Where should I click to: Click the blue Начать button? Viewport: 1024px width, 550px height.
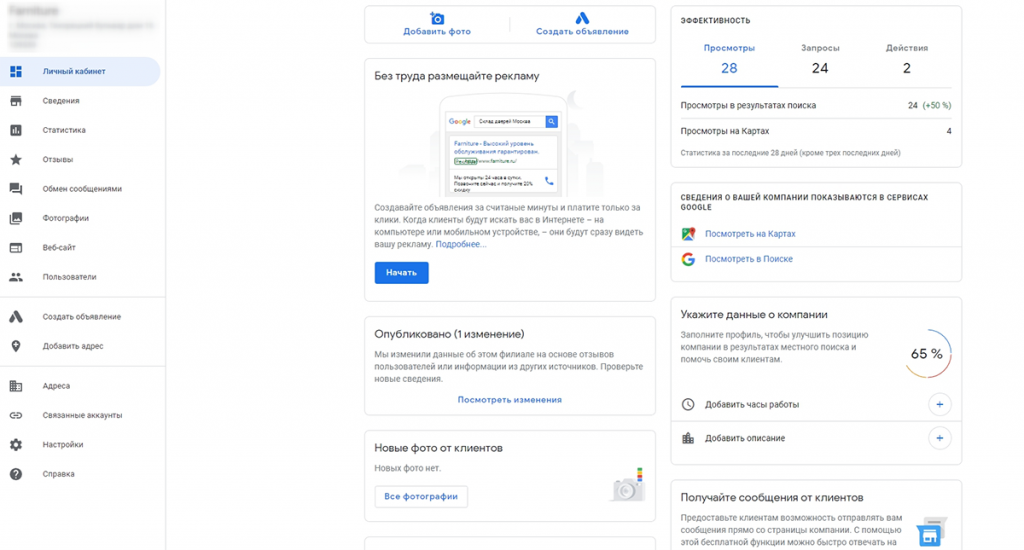(x=401, y=272)
